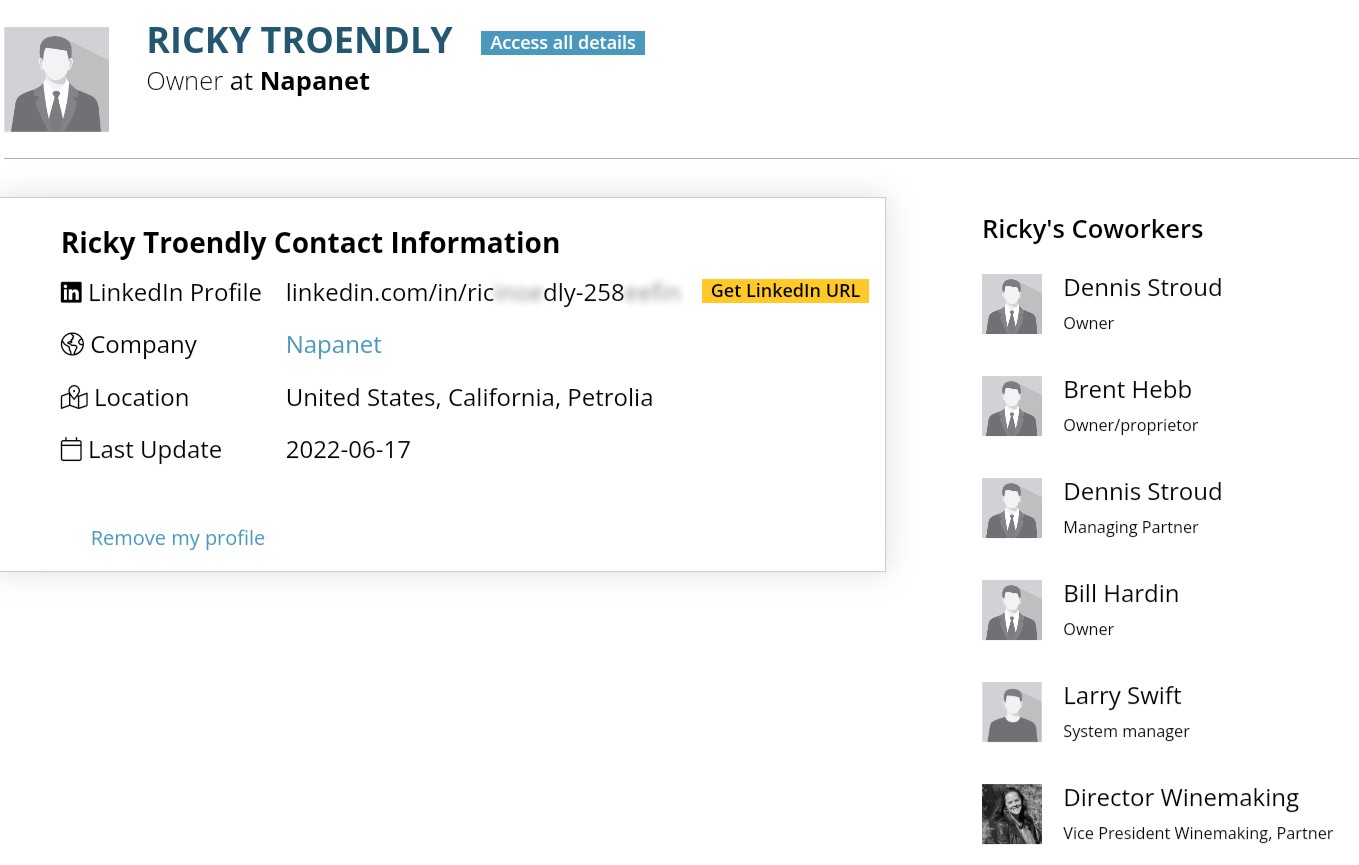
Task: Open the Director Winemaking coworker name
Action: click(x=1181, y=798)
